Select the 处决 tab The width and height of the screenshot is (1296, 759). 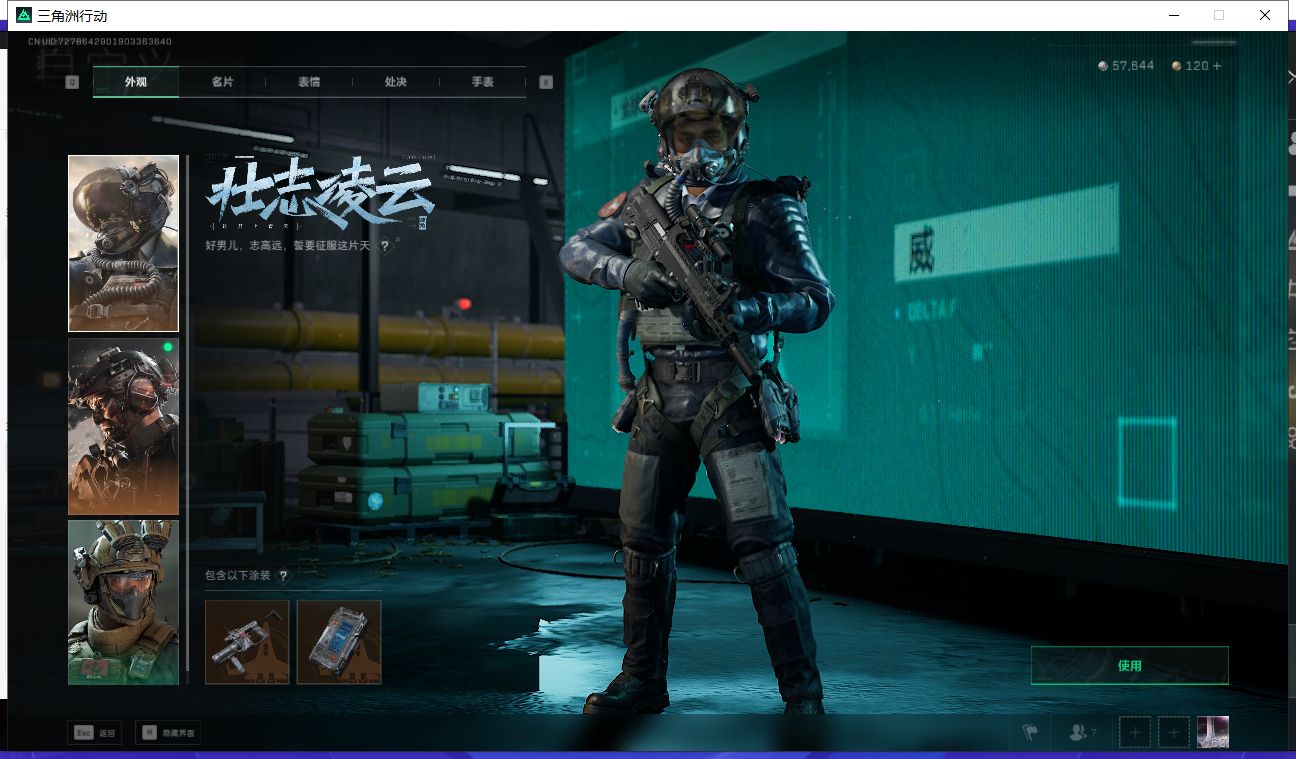pyautogui.click(x=396, y=82)
